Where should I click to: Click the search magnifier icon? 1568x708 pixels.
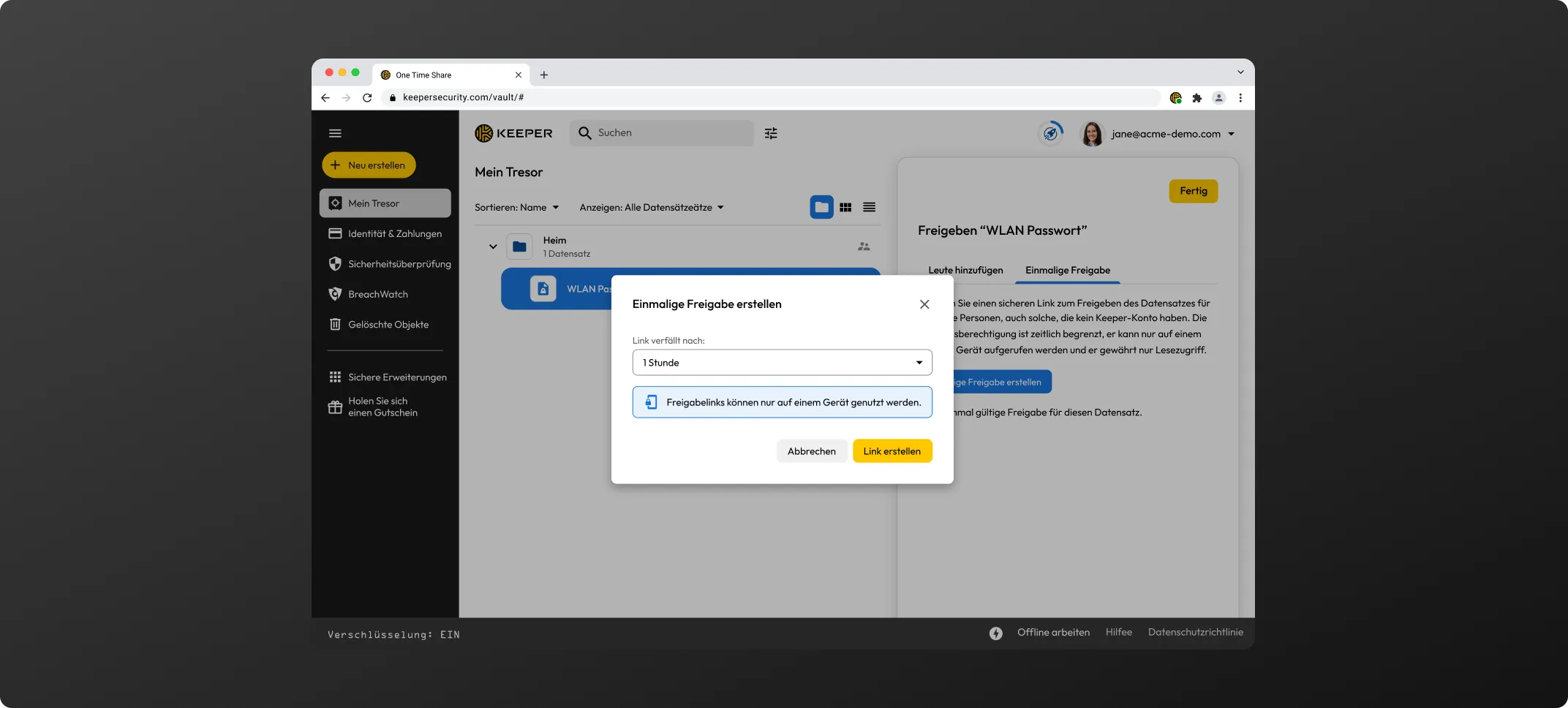584,133
